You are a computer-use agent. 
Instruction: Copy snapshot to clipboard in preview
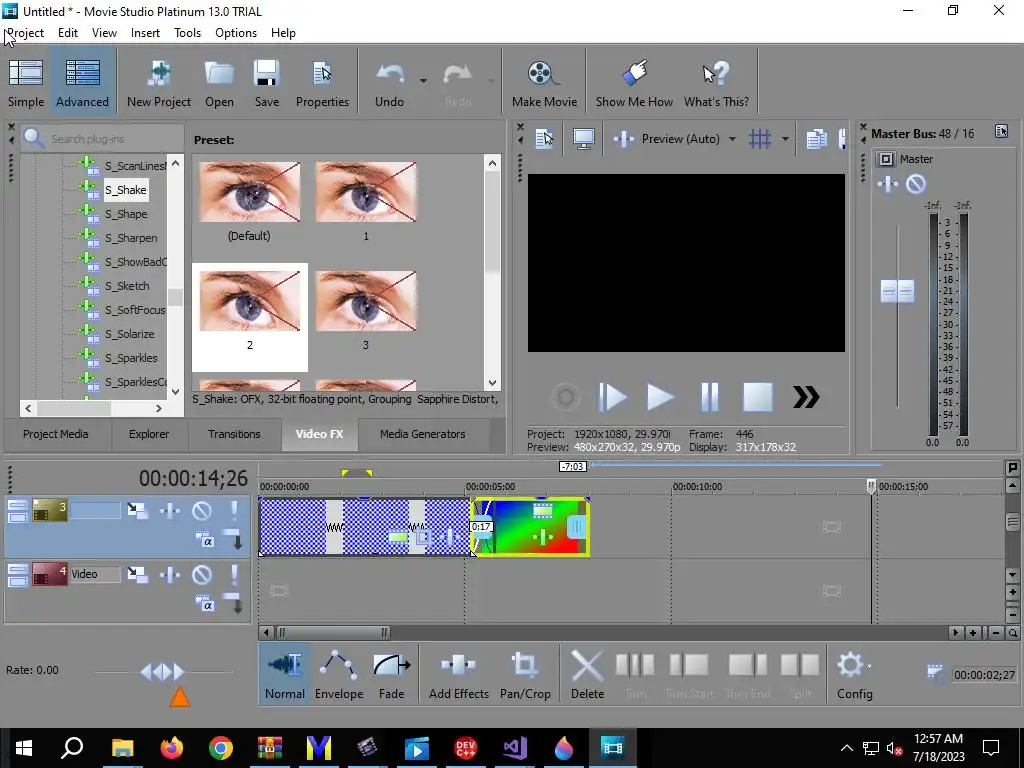816,138
